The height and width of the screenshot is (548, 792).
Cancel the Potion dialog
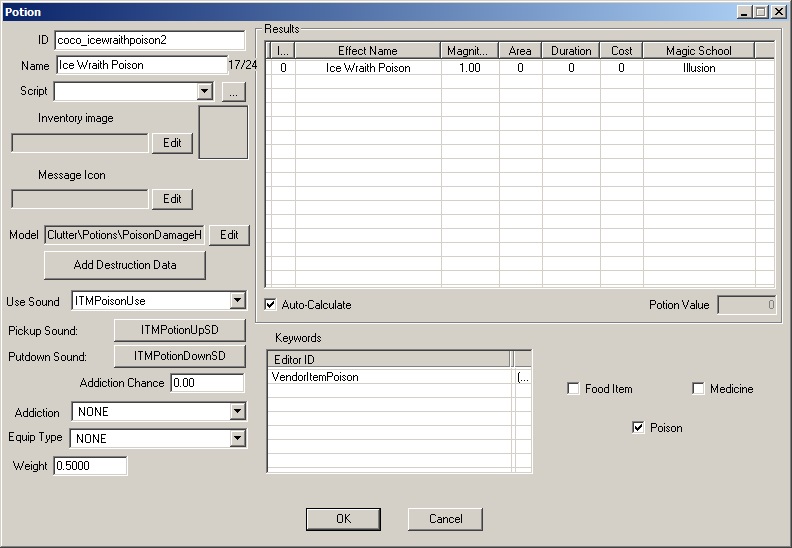[x=445, y=519]
